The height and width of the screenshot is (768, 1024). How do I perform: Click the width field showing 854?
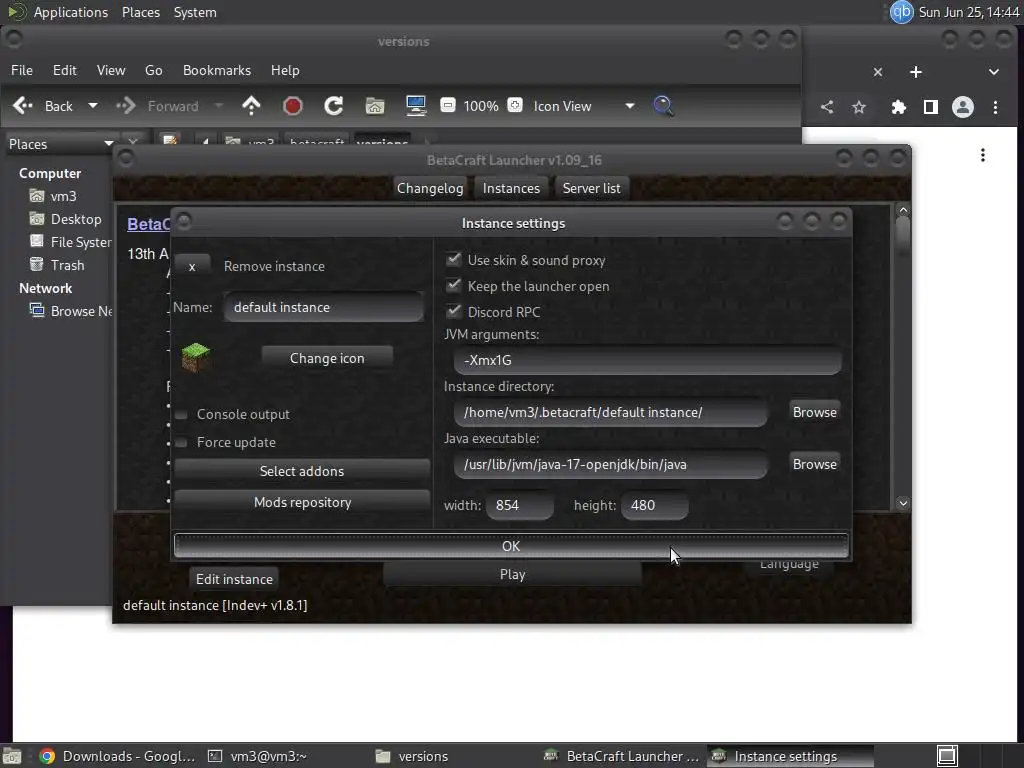pyautogui.click(x=520, y=505)
